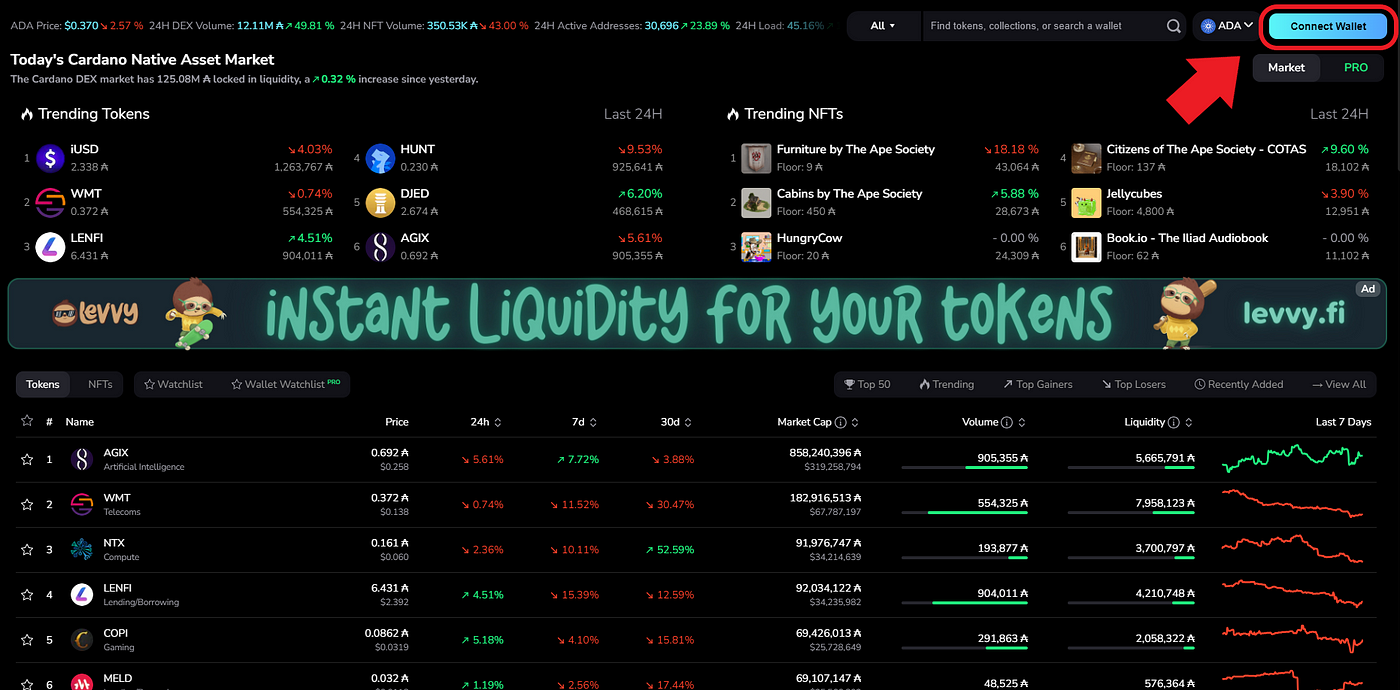Open Citizens of The Ape Society - COTAS

click(x=1206, y=149)
